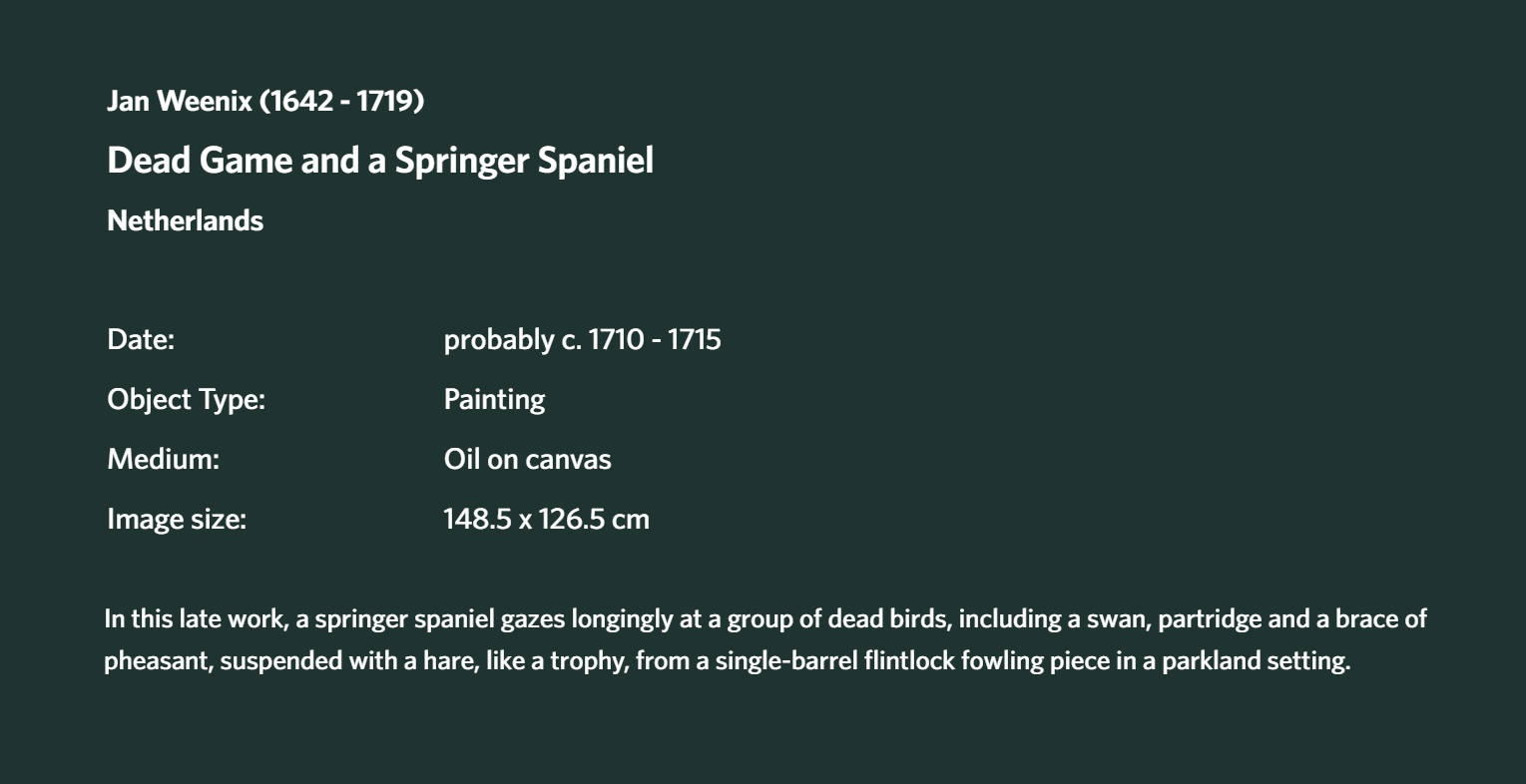
Task: Click the phrase "In this late work"
Action: (197, 618)
